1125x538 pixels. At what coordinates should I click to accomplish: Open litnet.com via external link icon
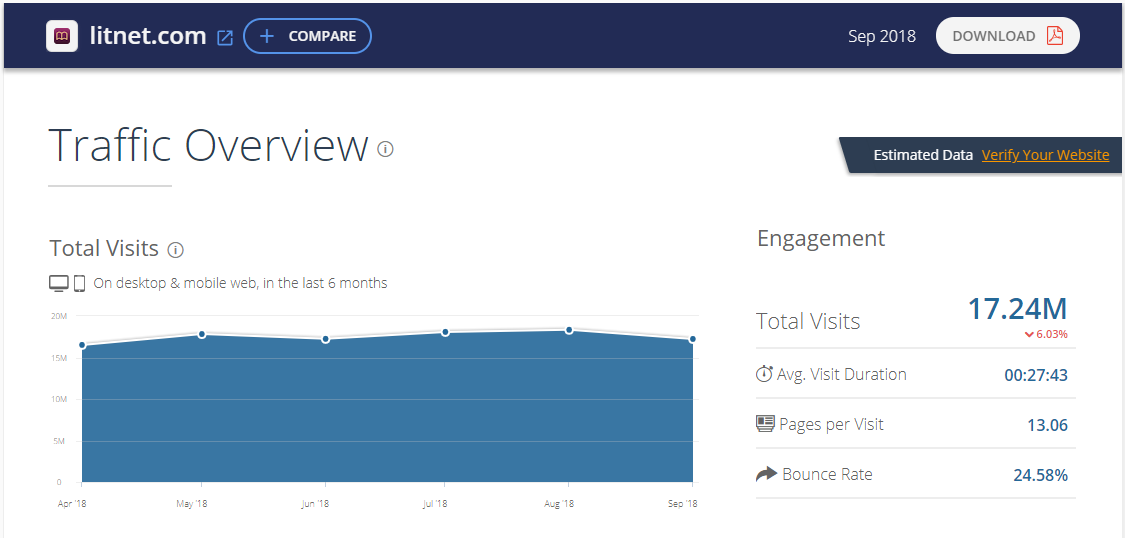coord(225,38)
